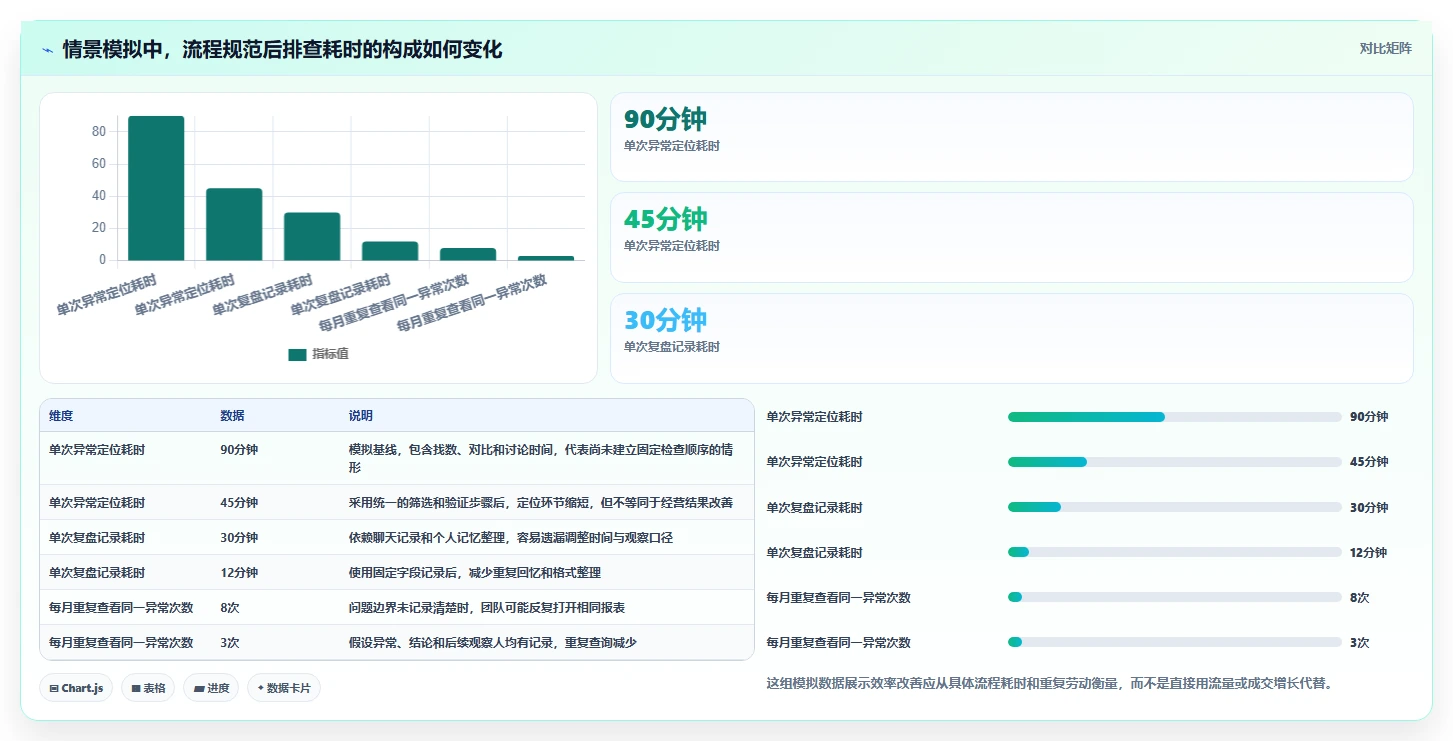Click the 12分钟 cell in the table
Viewport: 1453px width, 741px height.
click(238, 572)
